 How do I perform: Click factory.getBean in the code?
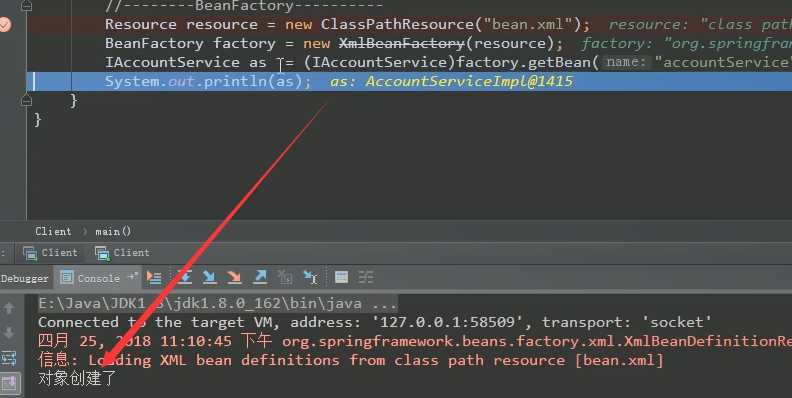pyautogui.click(x=523, y=62)
